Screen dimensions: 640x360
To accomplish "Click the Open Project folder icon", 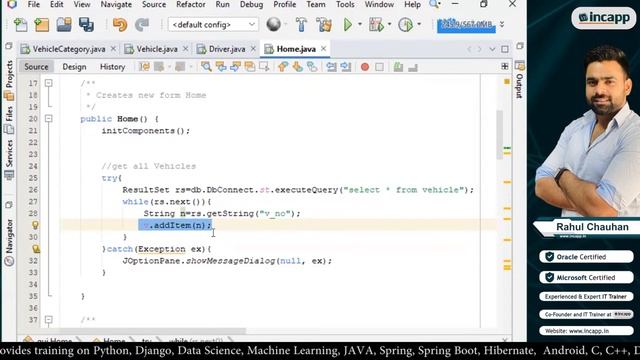I will [64, 25].
